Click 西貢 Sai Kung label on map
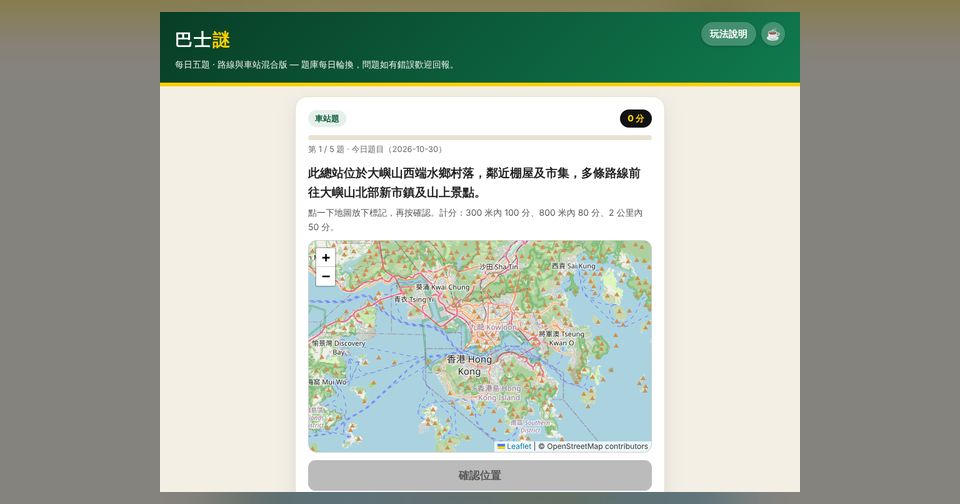 coord(573,266)
